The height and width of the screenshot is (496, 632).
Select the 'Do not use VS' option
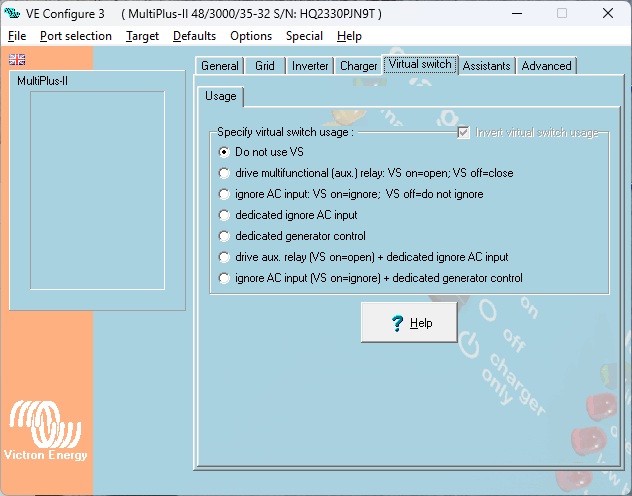point(224,152)
